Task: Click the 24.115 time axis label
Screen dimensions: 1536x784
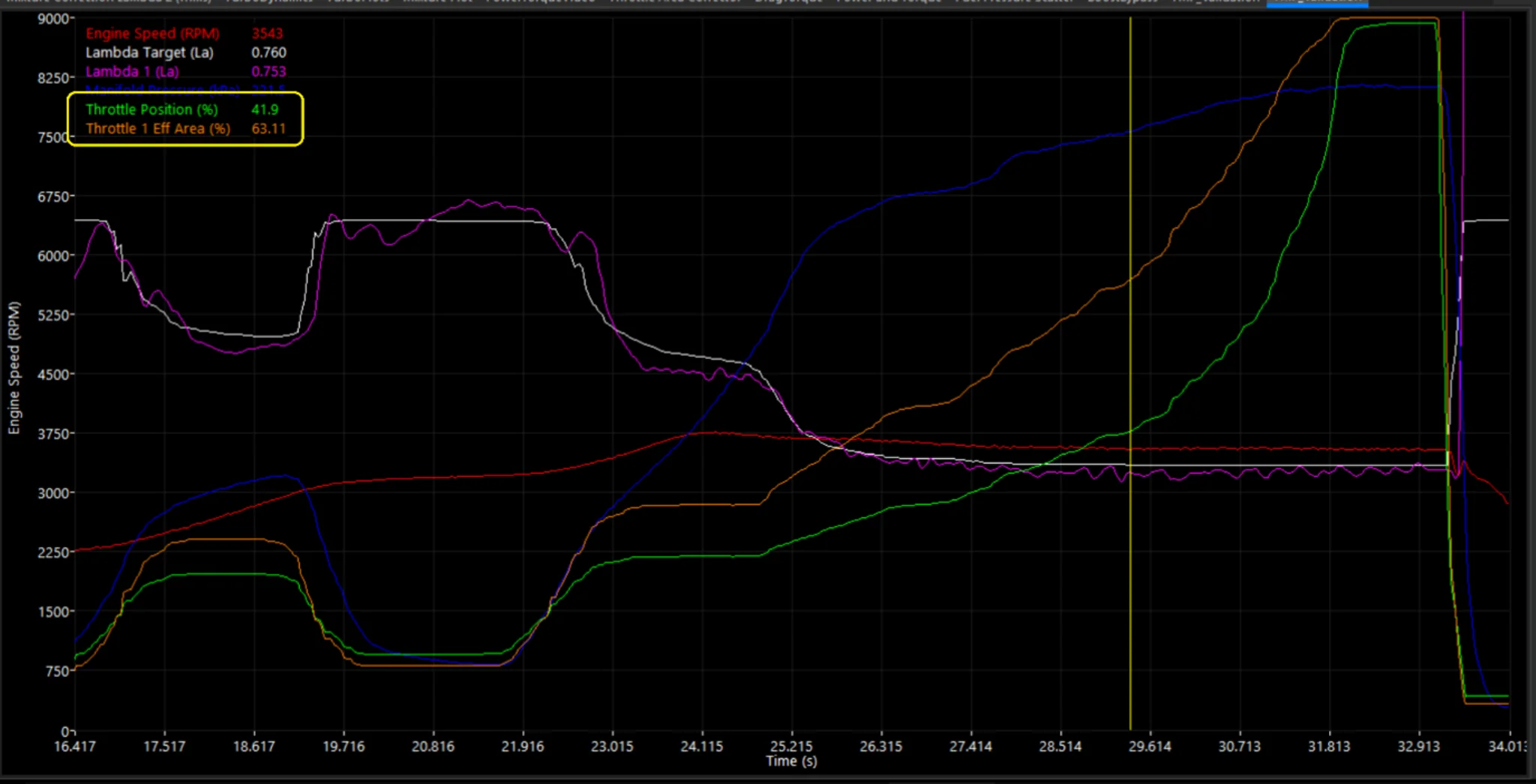Action: click(701, 747)
